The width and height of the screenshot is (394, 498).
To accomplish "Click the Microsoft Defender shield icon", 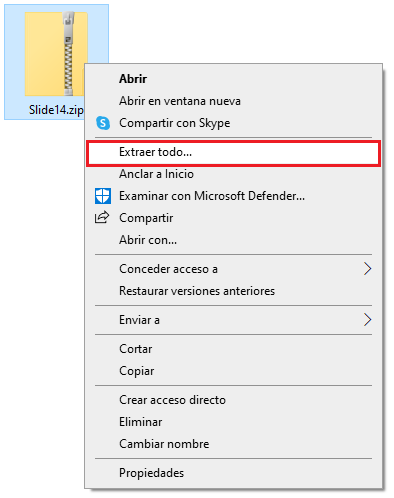I will [x=103, y=196].
